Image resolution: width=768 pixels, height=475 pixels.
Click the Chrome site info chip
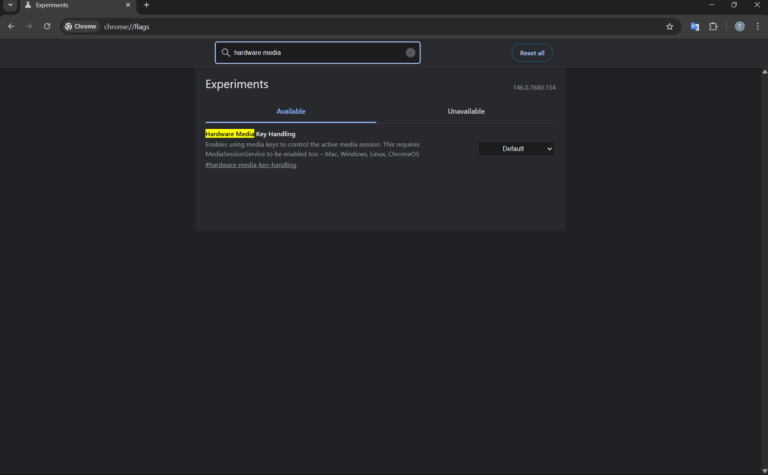(x=81, y=26)
